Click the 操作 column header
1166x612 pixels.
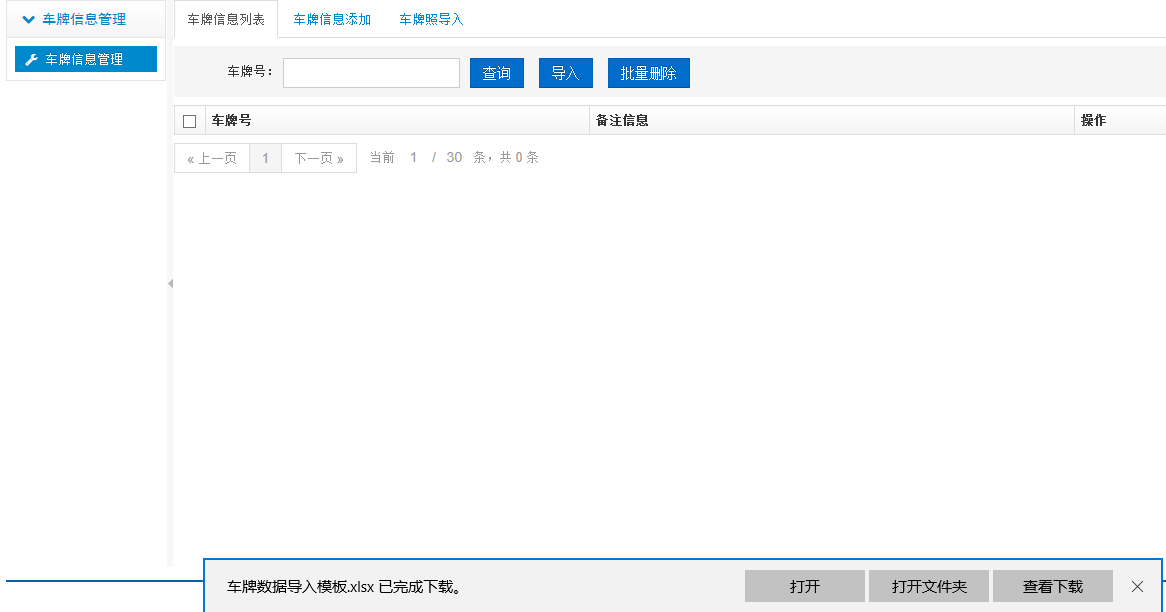point(1120,120)
